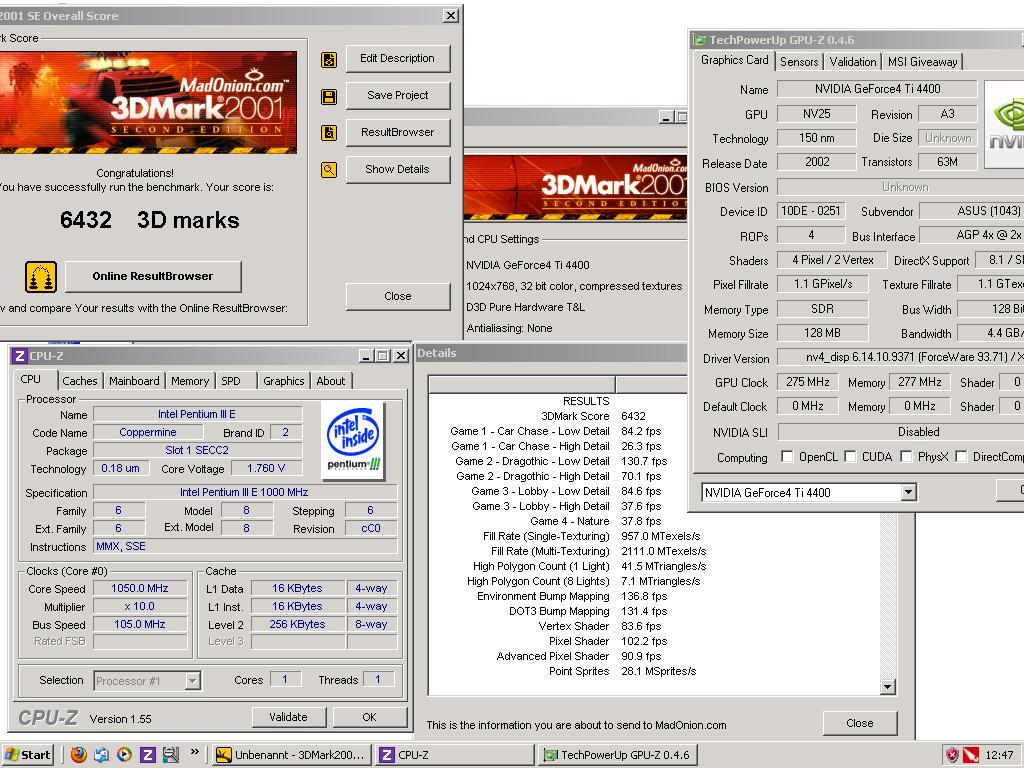
Task: Open the Caches tab in CPU-Z
Action: coord(80,381)
